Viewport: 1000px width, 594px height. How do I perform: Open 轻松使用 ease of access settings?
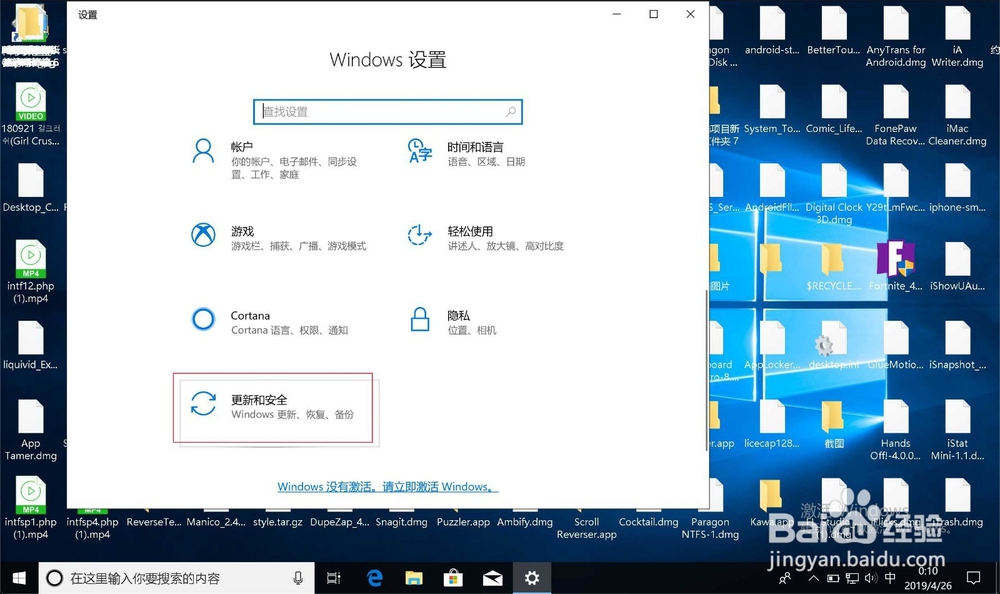pyautogui.click(x=485, y=238)
